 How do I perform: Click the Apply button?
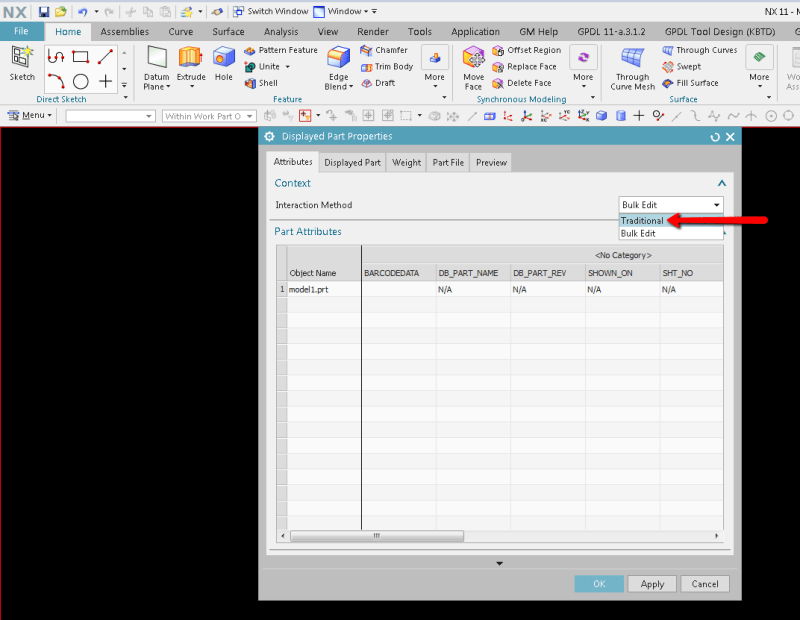652,584
